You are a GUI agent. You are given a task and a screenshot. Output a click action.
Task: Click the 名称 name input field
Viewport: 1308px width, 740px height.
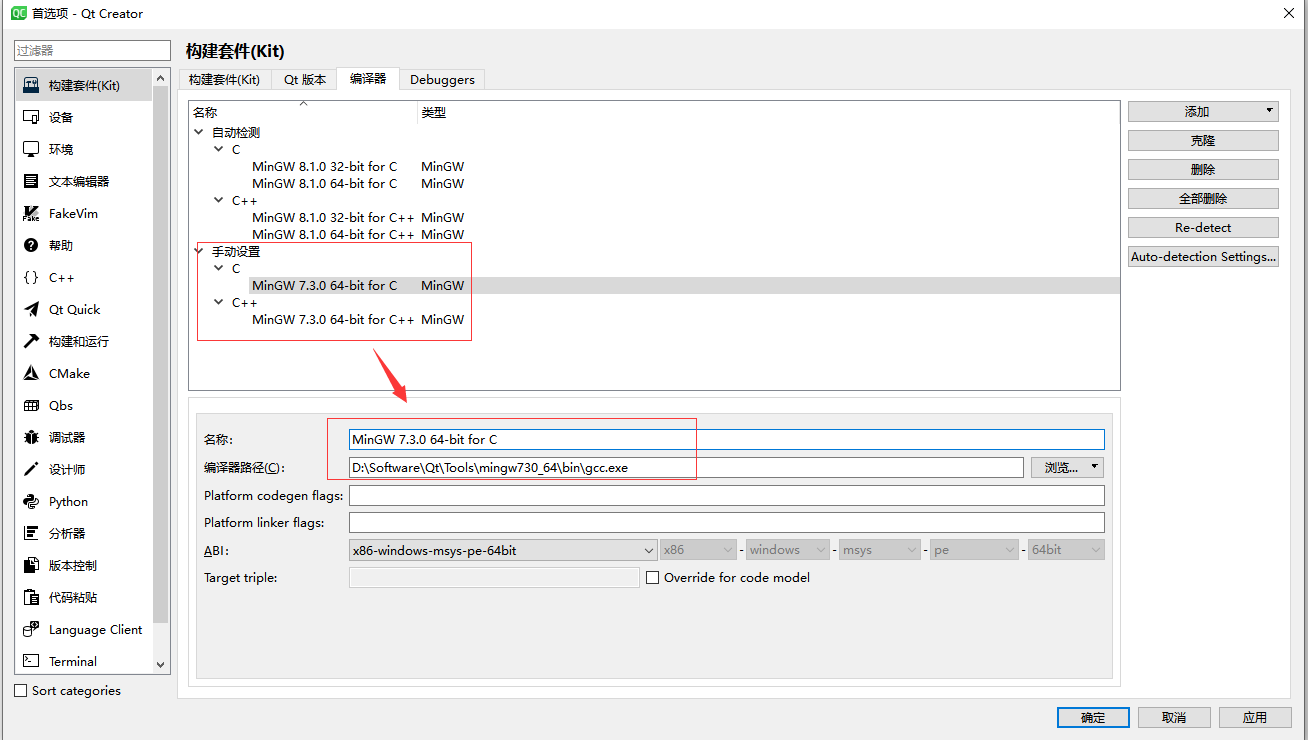(727, 439)
